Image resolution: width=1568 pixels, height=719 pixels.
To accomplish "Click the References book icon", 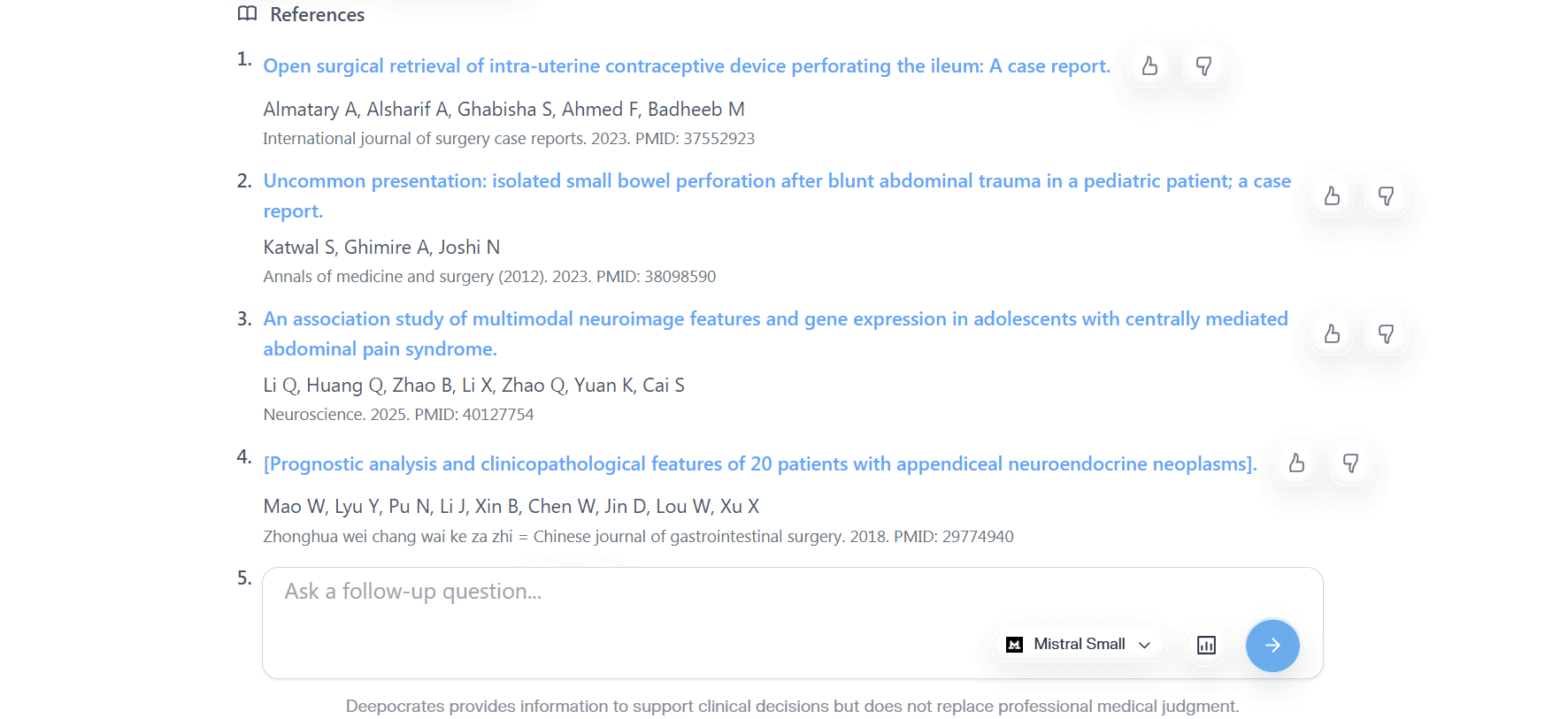I will [x=246, y=14].
